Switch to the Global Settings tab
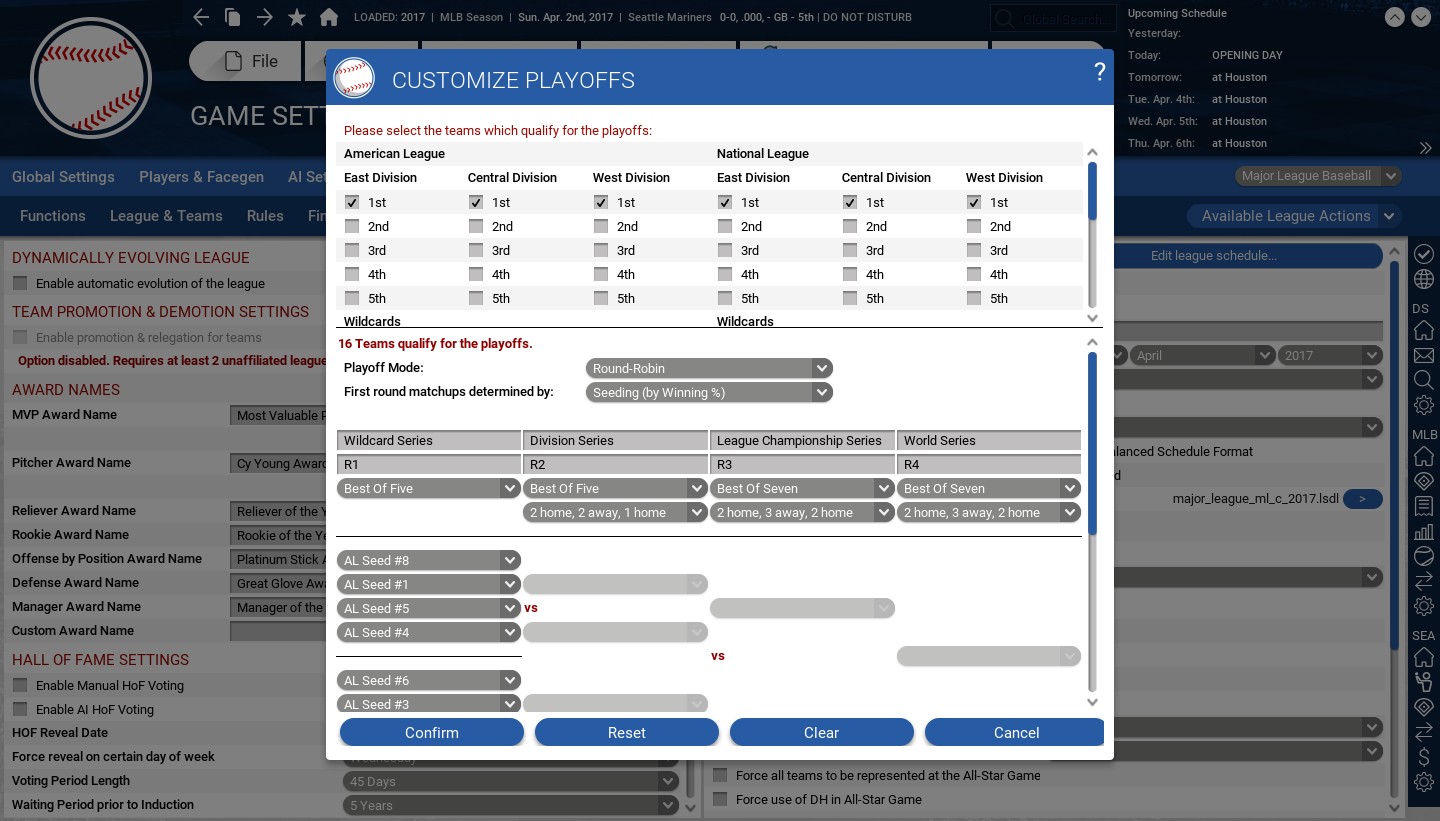This screenshot has width=1440, height=821. (x=63, y=177)
